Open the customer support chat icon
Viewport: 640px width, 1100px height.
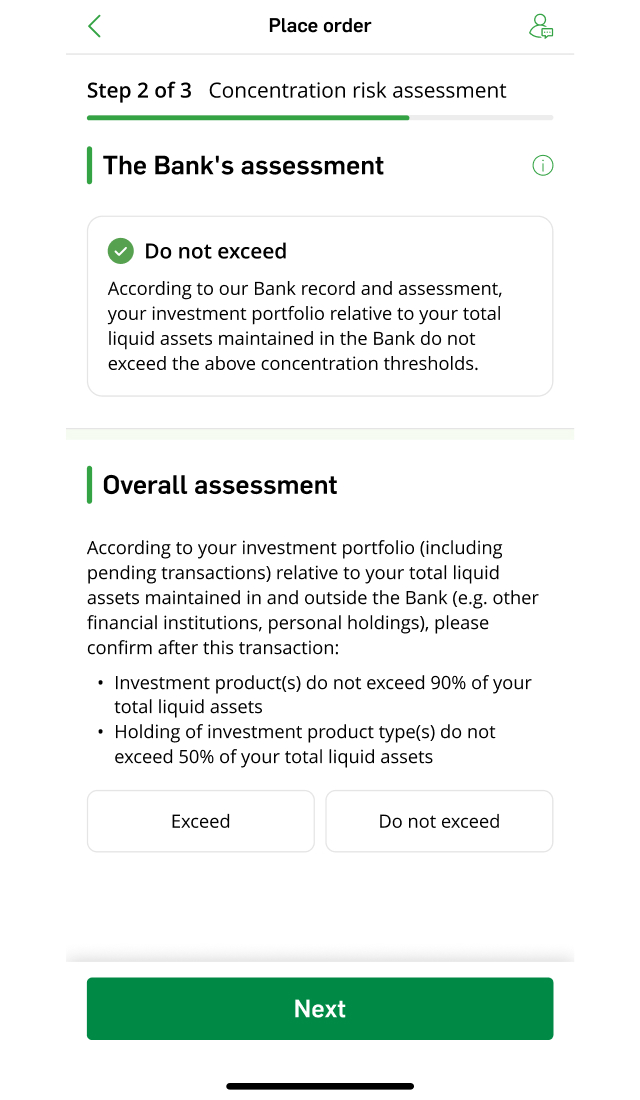click(x=540, y=26)
